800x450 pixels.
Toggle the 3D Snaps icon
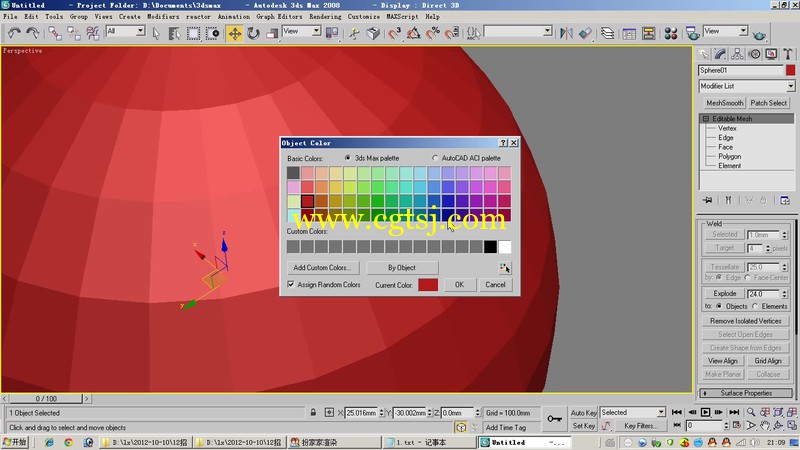[394, 34]
